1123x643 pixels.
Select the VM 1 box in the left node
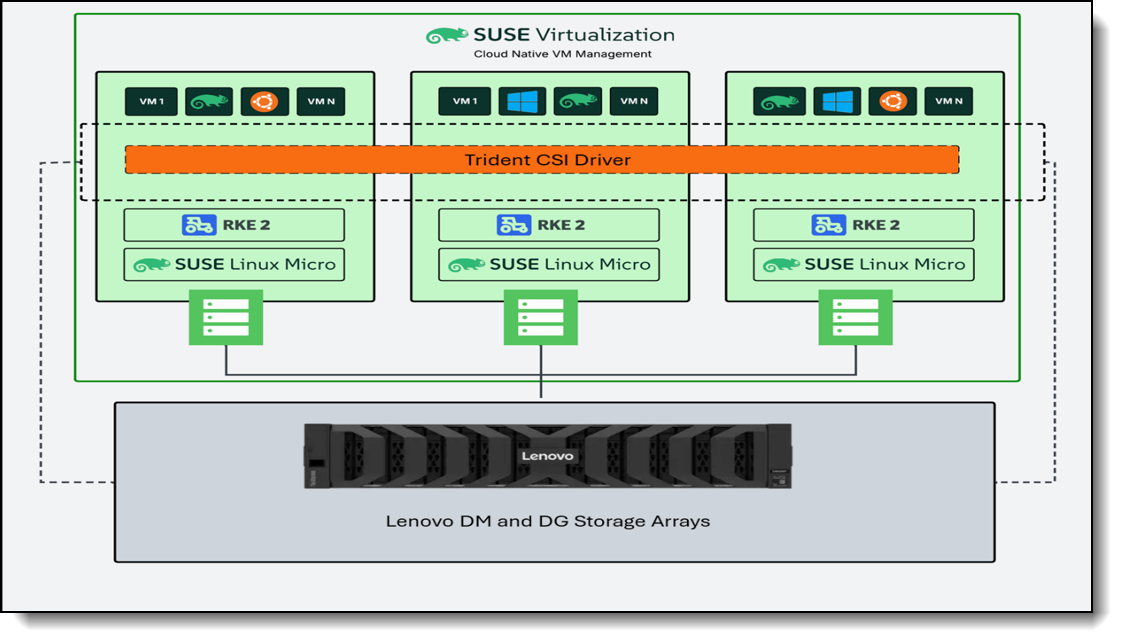click(151, 101)
